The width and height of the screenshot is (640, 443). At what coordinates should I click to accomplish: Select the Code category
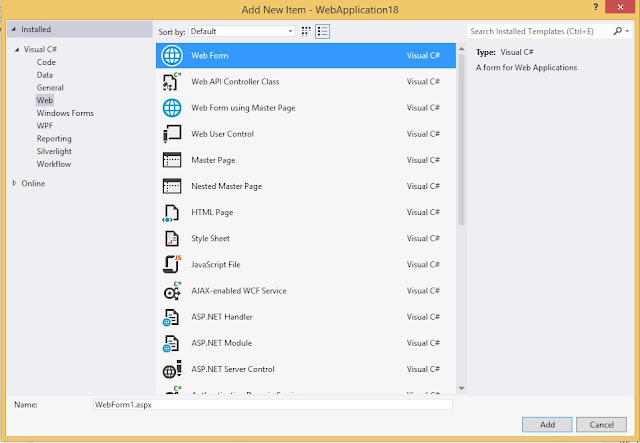46,62
